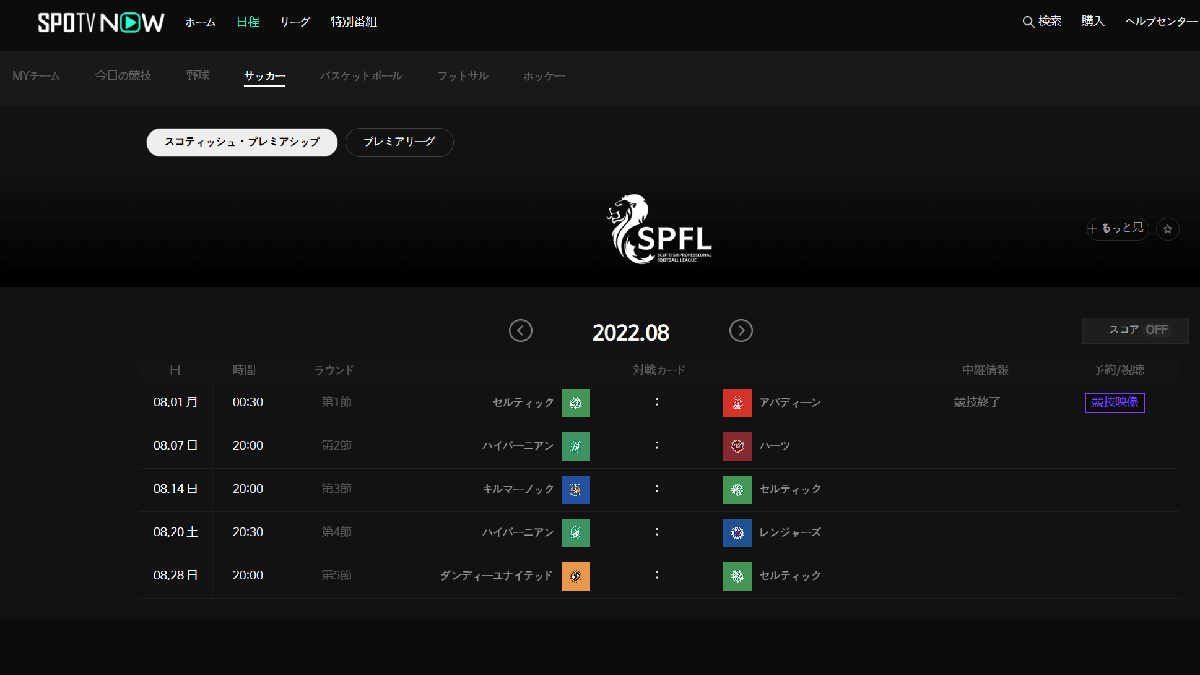This screenshot has width=1200, height=675.
Task: Click Dundee United team crest icon
Action: (x=576, y=576)
